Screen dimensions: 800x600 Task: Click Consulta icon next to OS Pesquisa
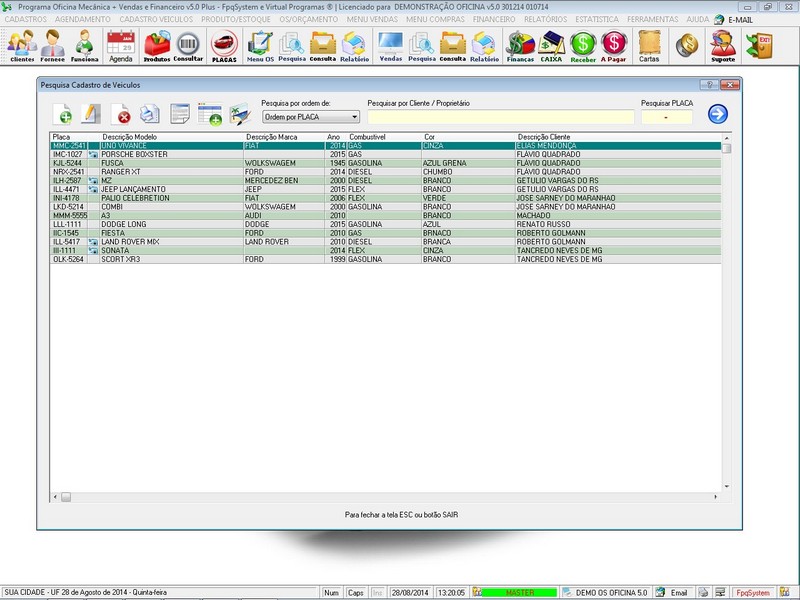click(322, 46)
